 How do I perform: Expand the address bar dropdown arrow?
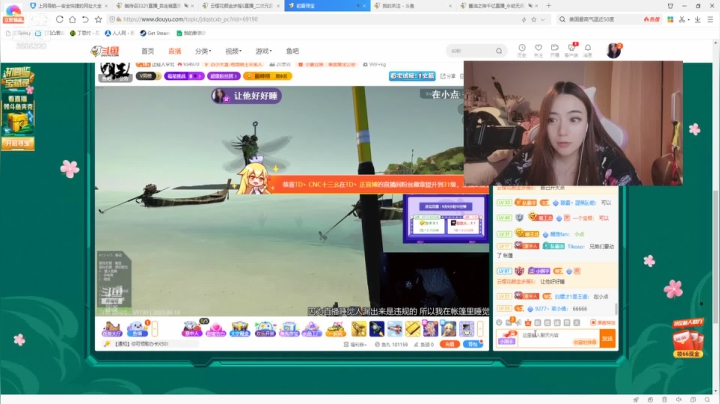coord(543,20)
